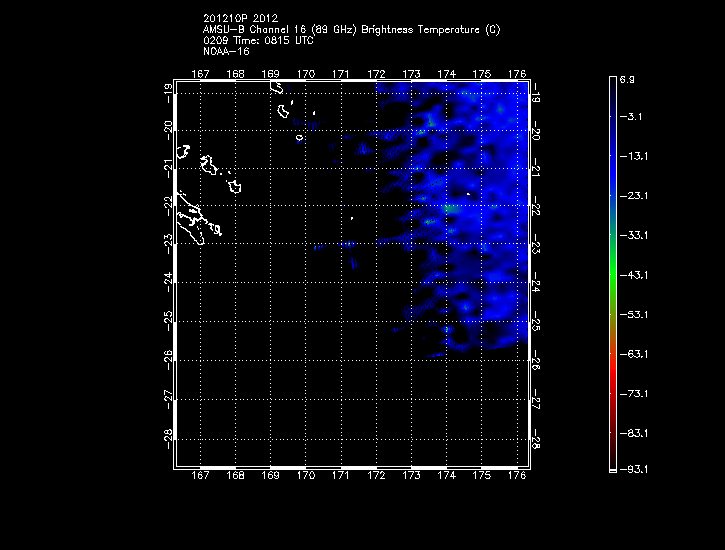Click longitude label 173 on bottom axis
Screen dimensions: 725x550
(410, 475)
